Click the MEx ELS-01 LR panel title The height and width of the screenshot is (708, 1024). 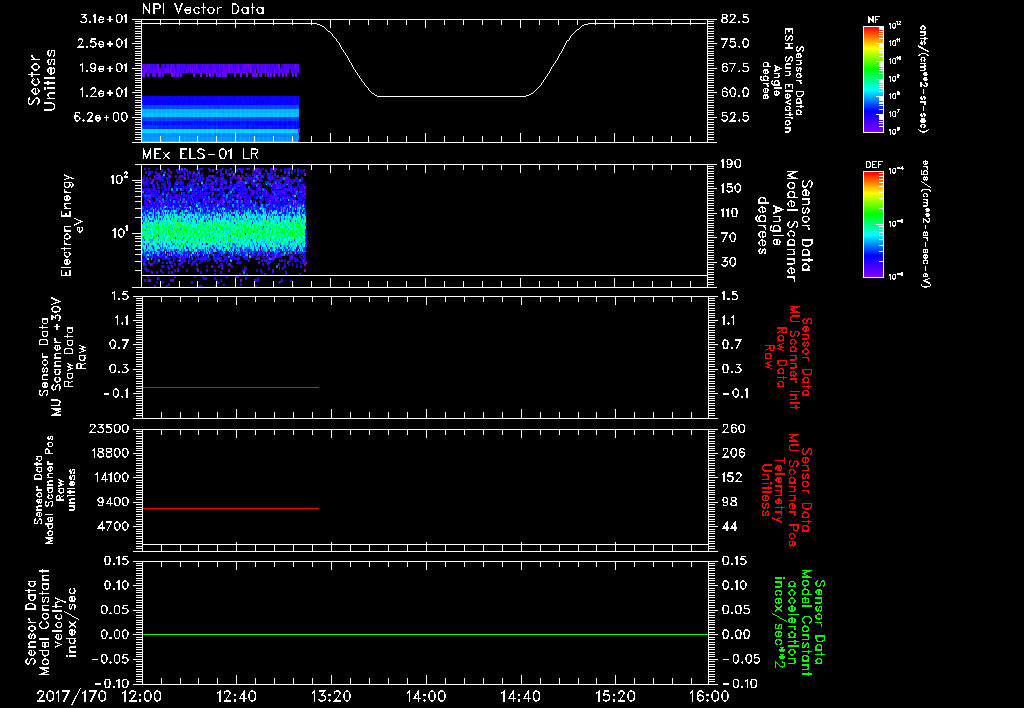pos(200,154)
